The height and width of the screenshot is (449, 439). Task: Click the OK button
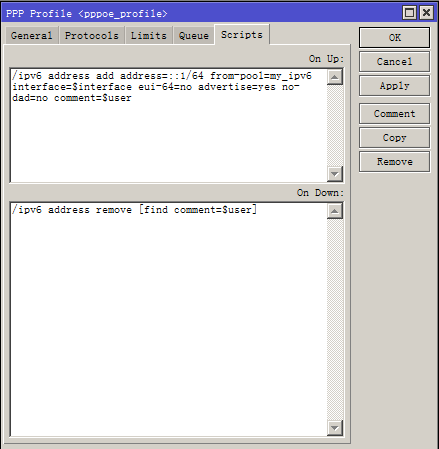(x=394, y=37)
